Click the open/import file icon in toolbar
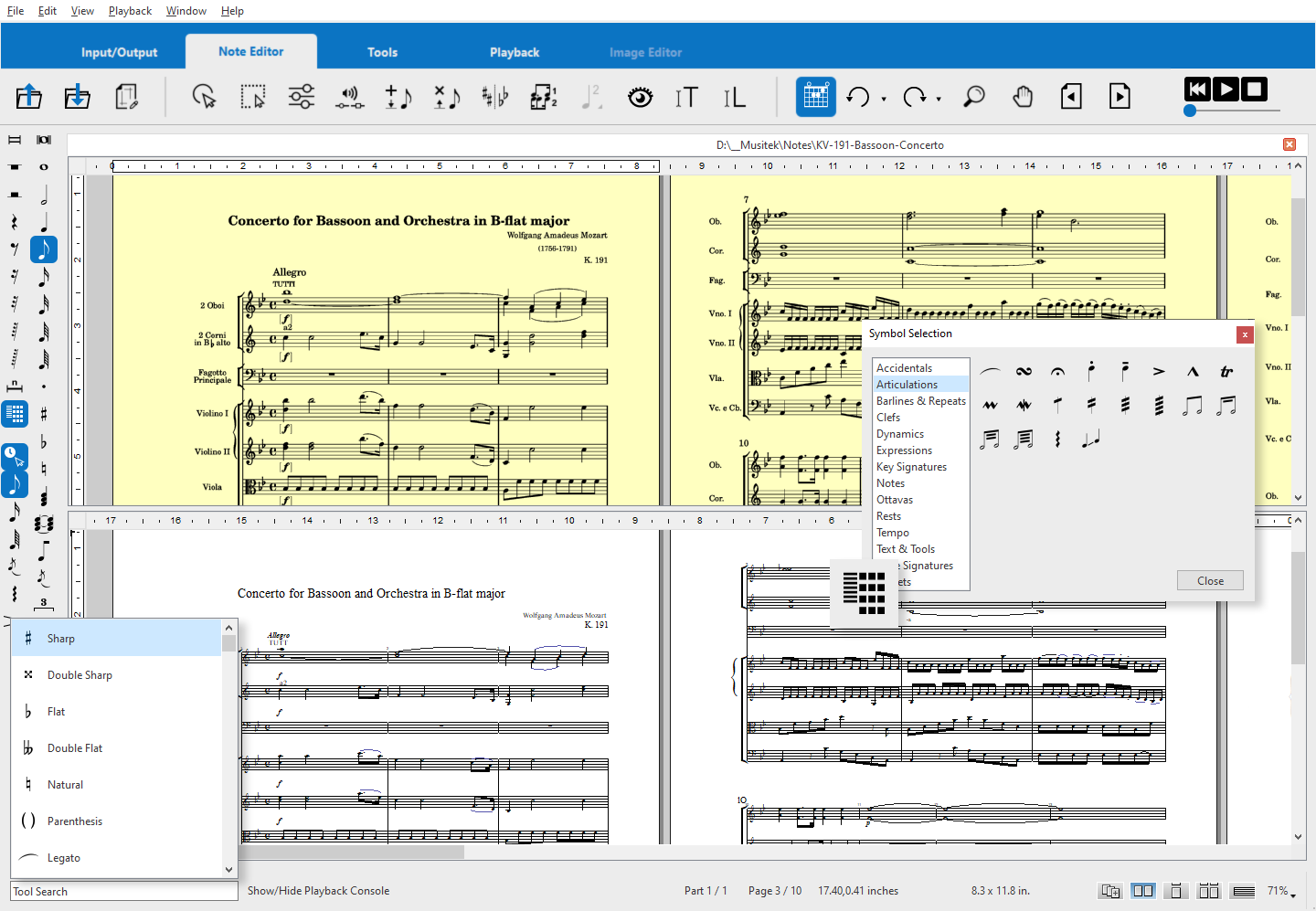 [x=29, y=96]
